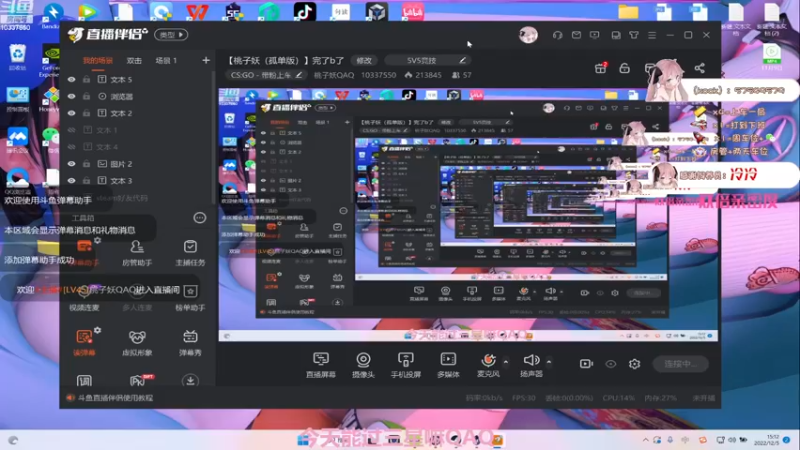Click the user avatar in the title bar
This screenshot has height=450, width=800.
528,35
